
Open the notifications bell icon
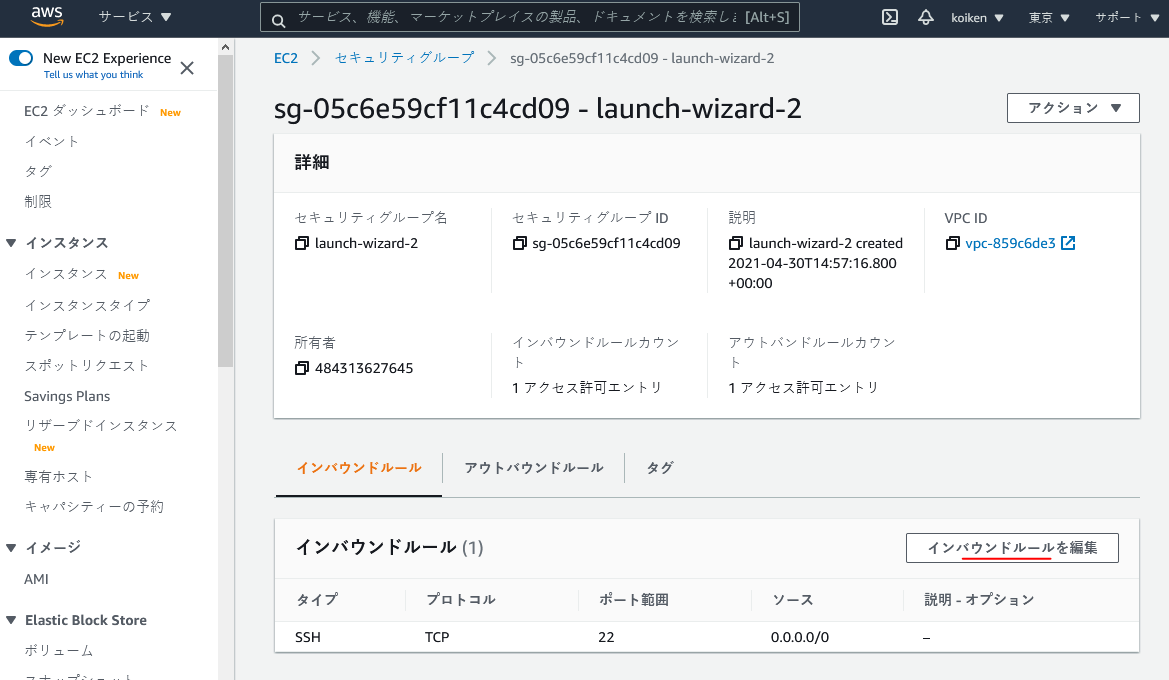click(x=925, y=17)
